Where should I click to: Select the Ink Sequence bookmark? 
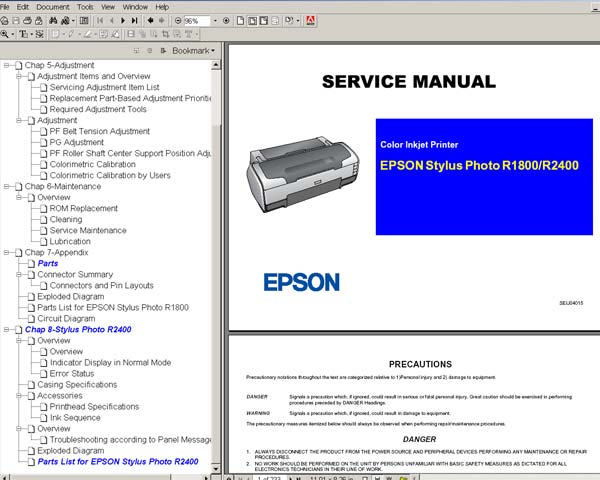75,418
